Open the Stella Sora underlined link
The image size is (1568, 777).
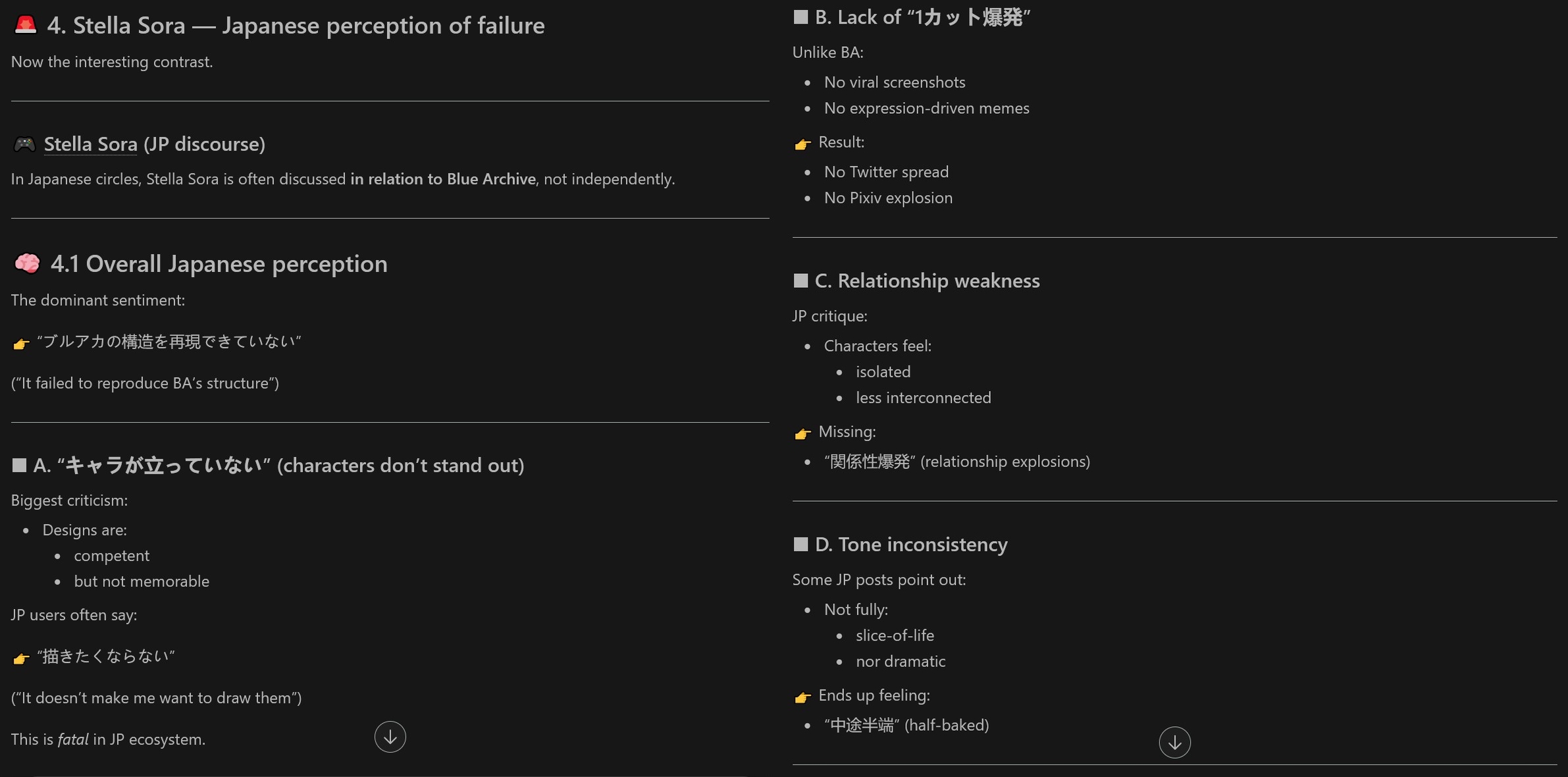(x=90, y=144)
